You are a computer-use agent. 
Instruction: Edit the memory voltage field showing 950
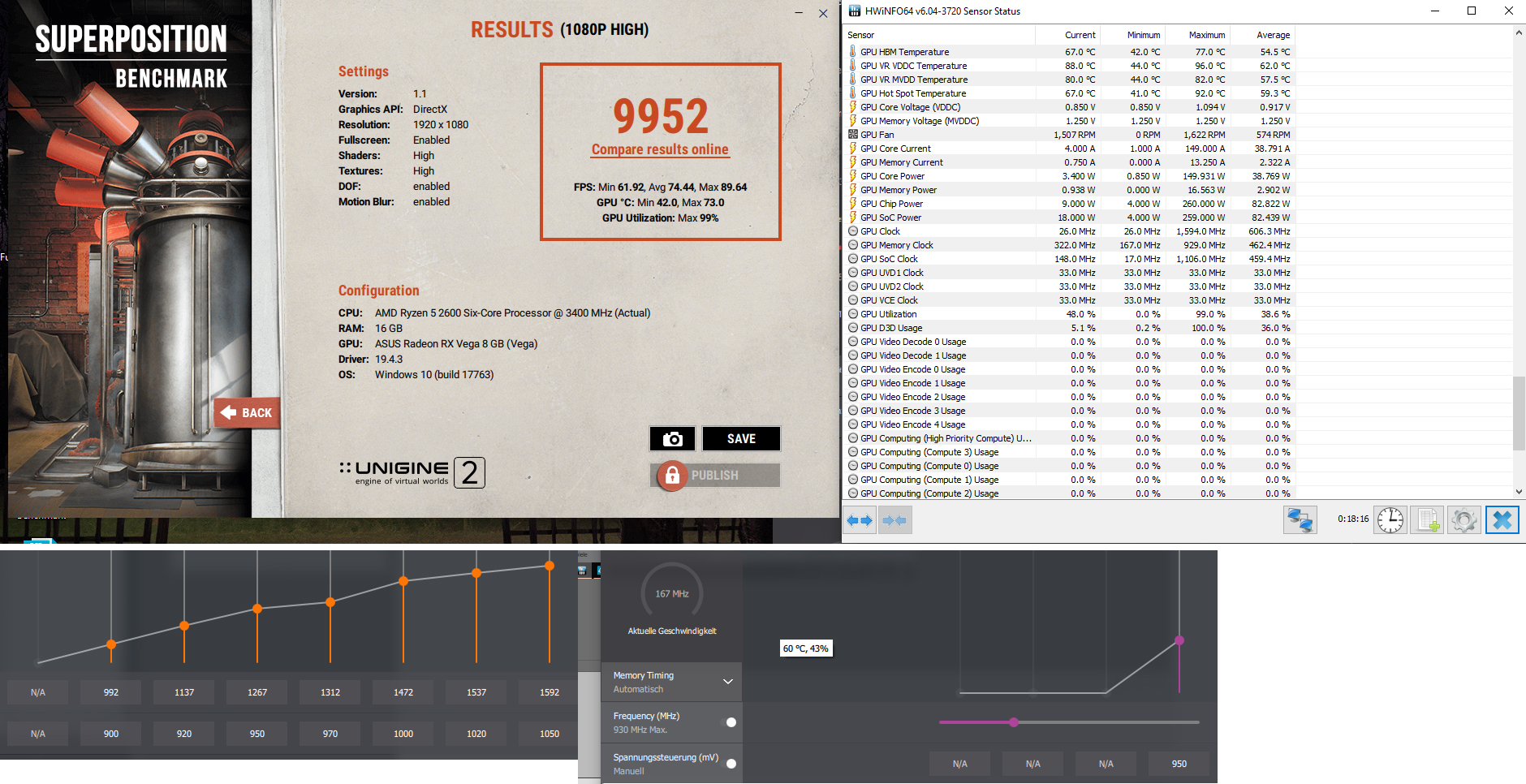(x=1179, y=764)
